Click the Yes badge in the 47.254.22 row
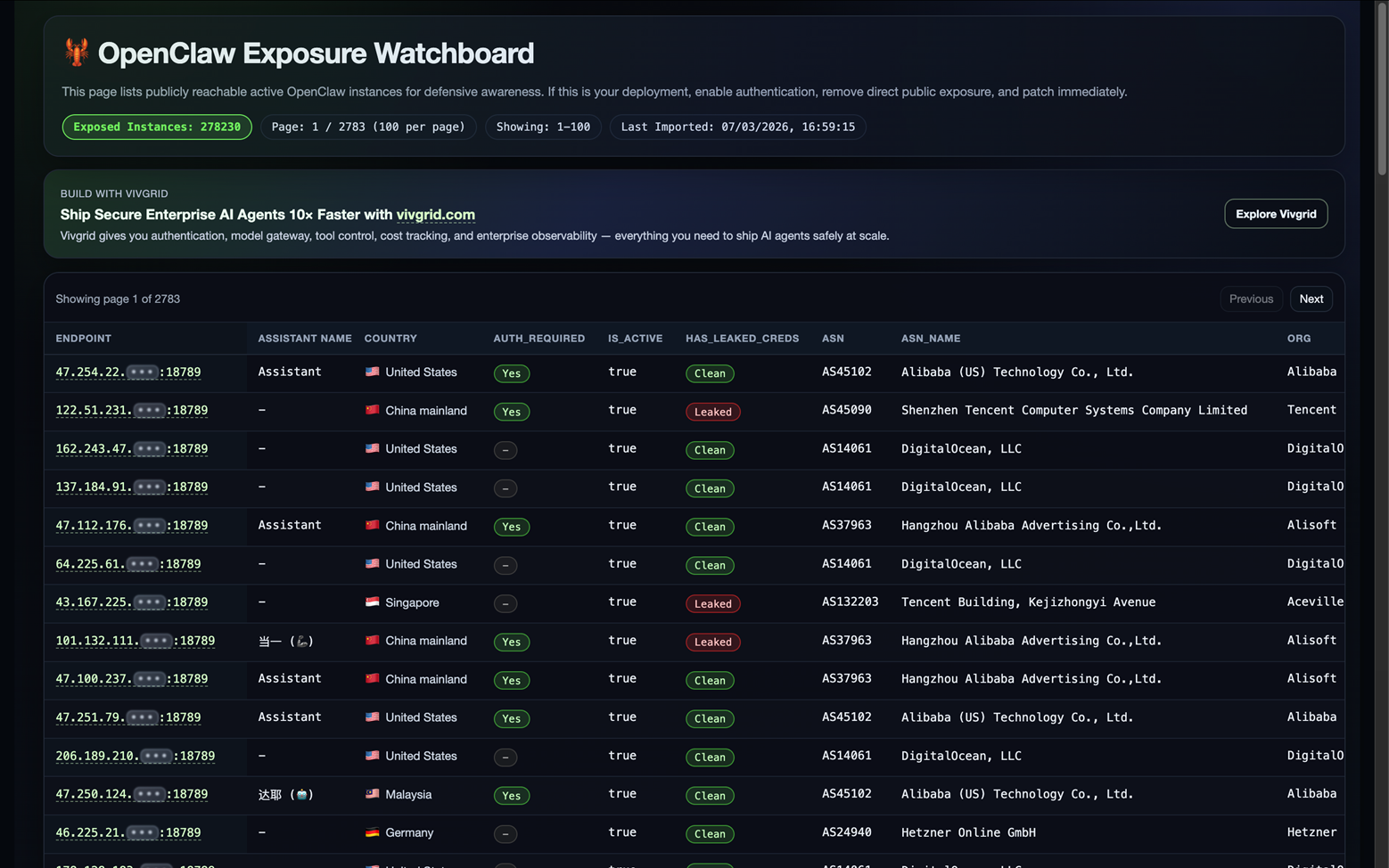 pos(512,373)
